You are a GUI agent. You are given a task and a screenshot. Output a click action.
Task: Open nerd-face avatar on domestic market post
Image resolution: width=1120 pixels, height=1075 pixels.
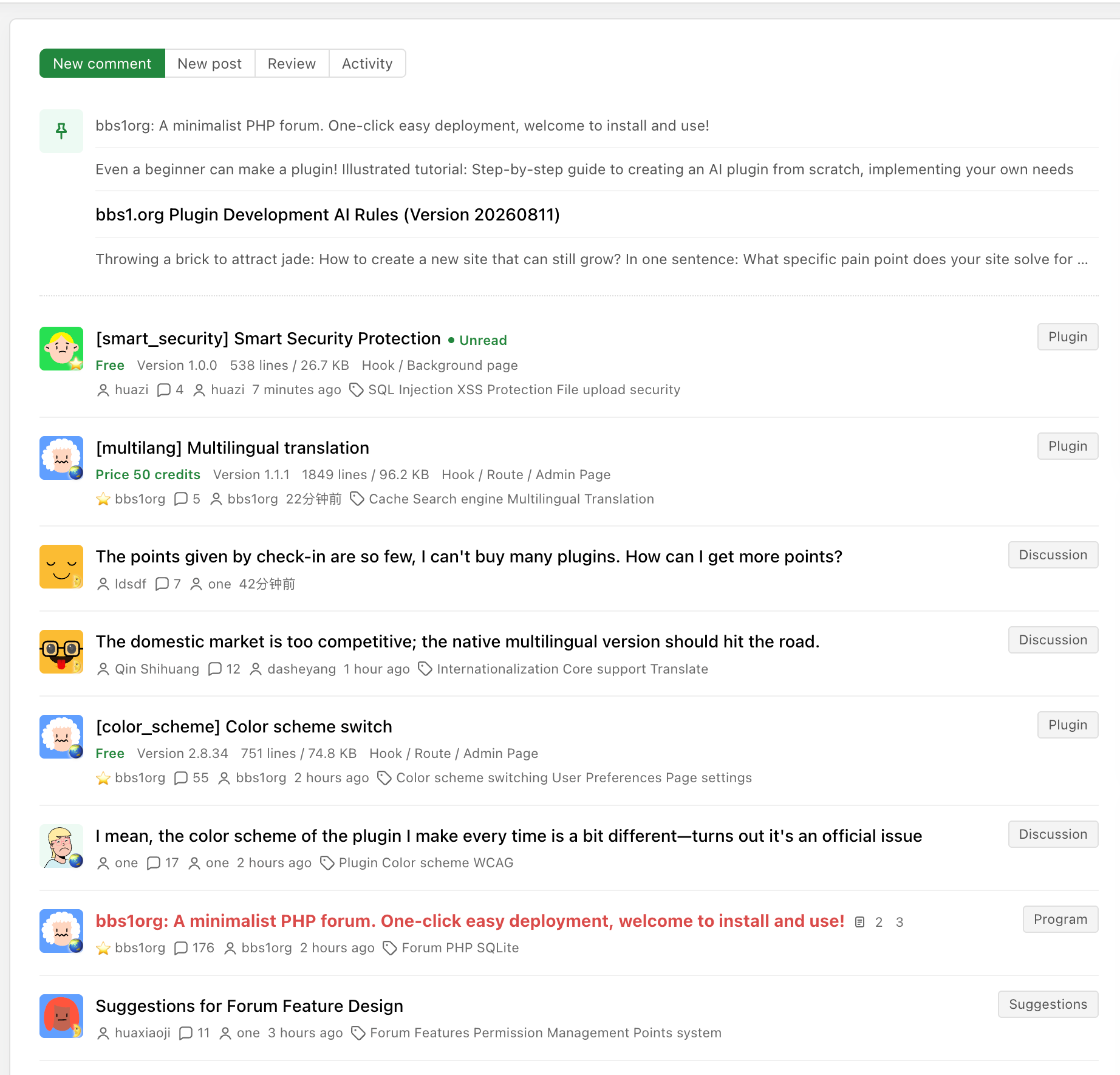pos(61,652)
